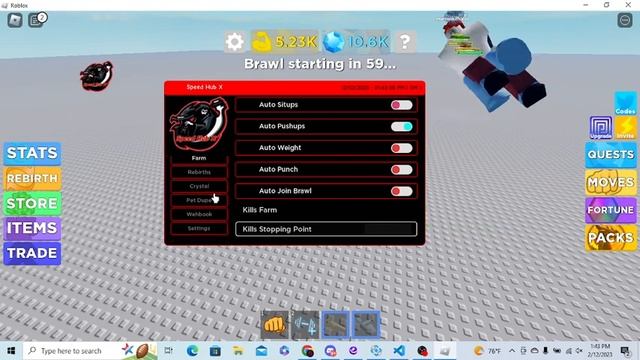The width and height of the screenshot is (640, 360).
Task: Click the Speed Hub logo inside panel
Action: click(x=199, y=124)
